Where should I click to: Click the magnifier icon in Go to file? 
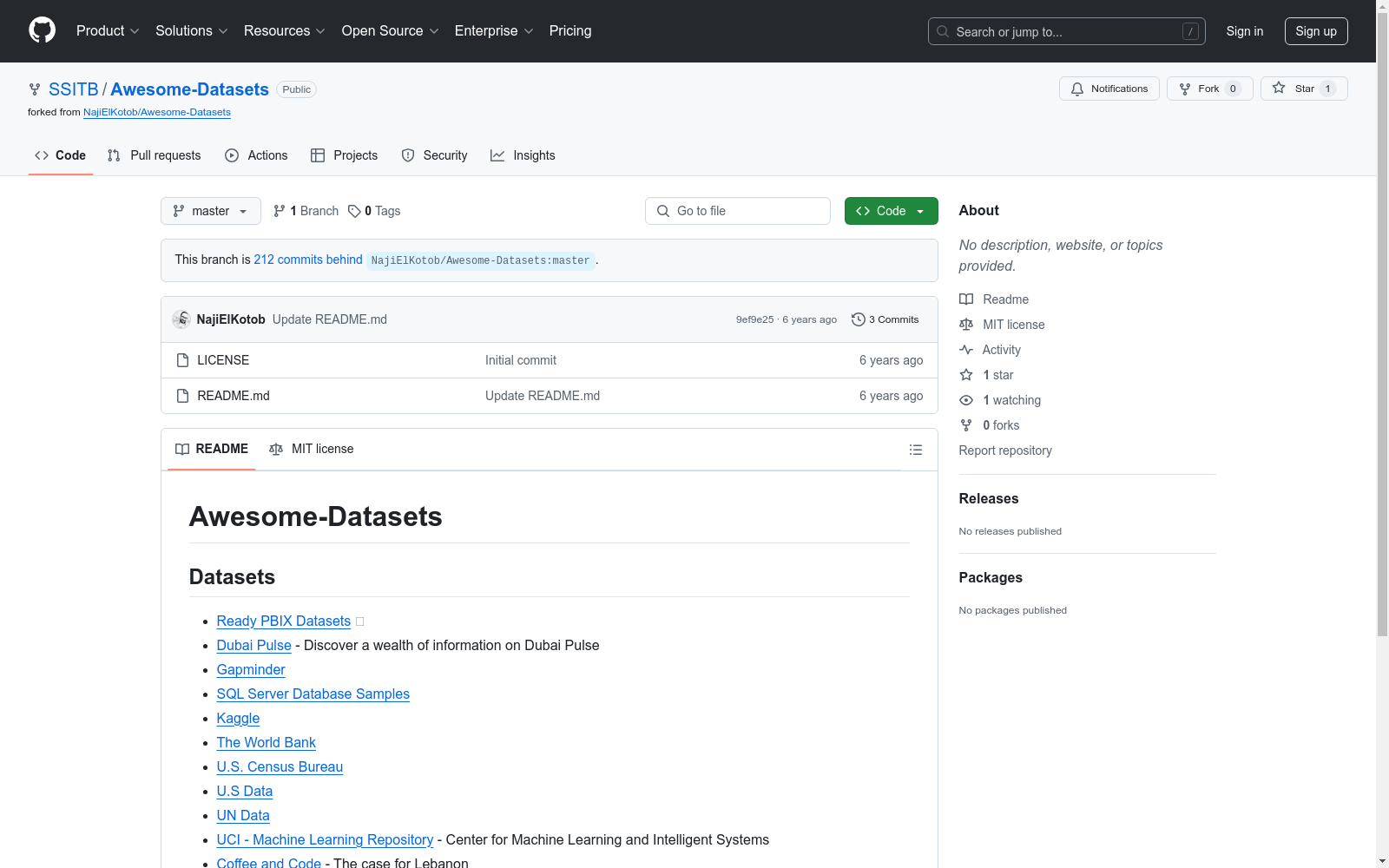(x=663, y=211)
